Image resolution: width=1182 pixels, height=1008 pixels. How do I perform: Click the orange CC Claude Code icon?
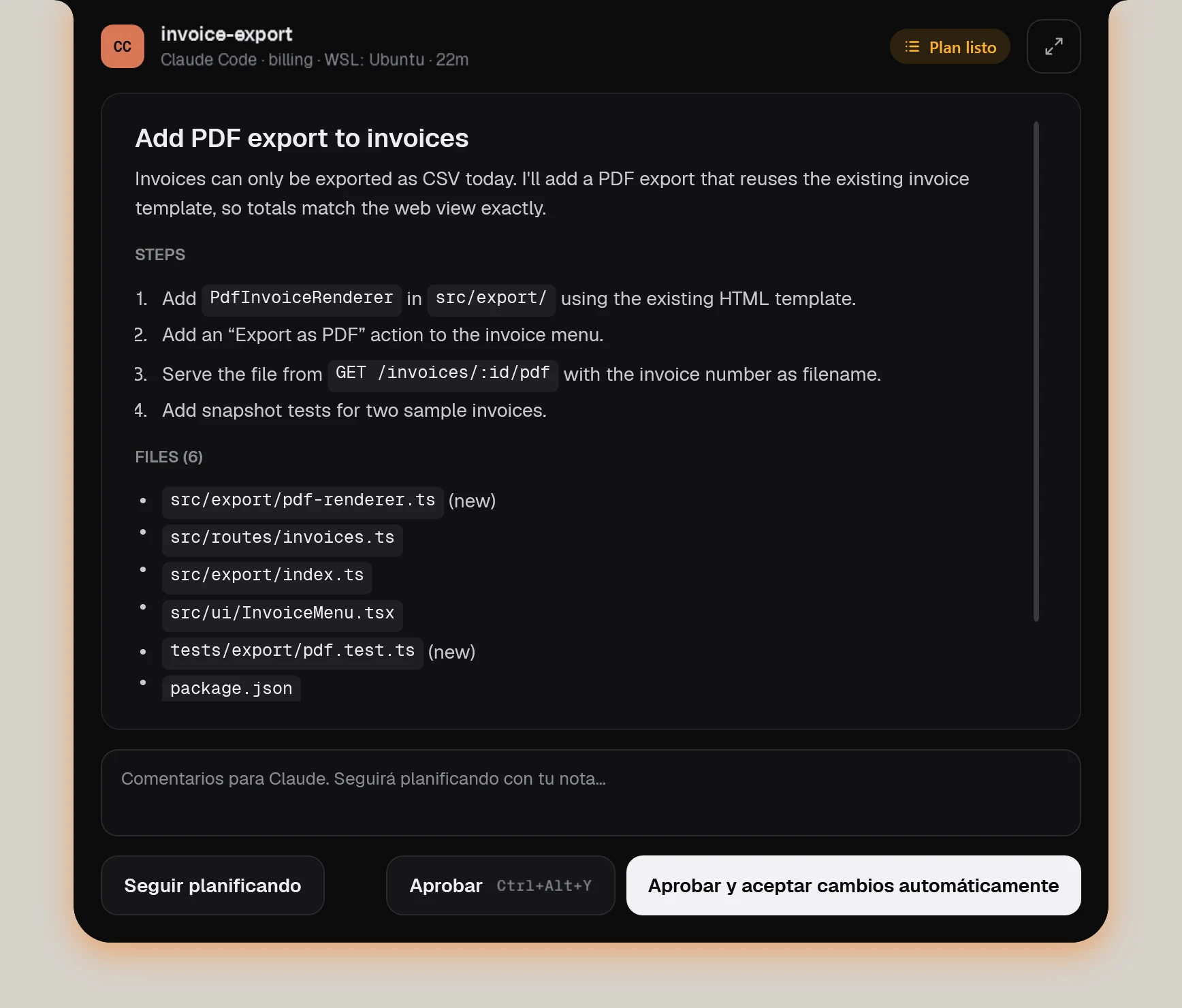(x=123, y=46)
